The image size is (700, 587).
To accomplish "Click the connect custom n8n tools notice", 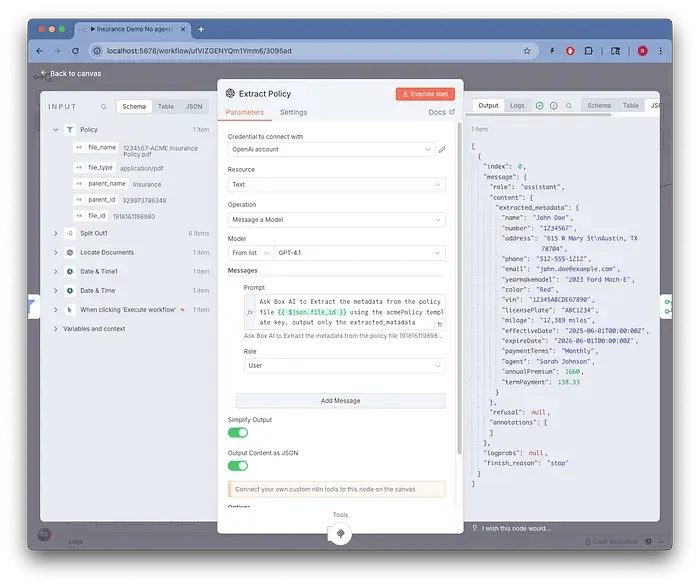I will click(337, 489).
